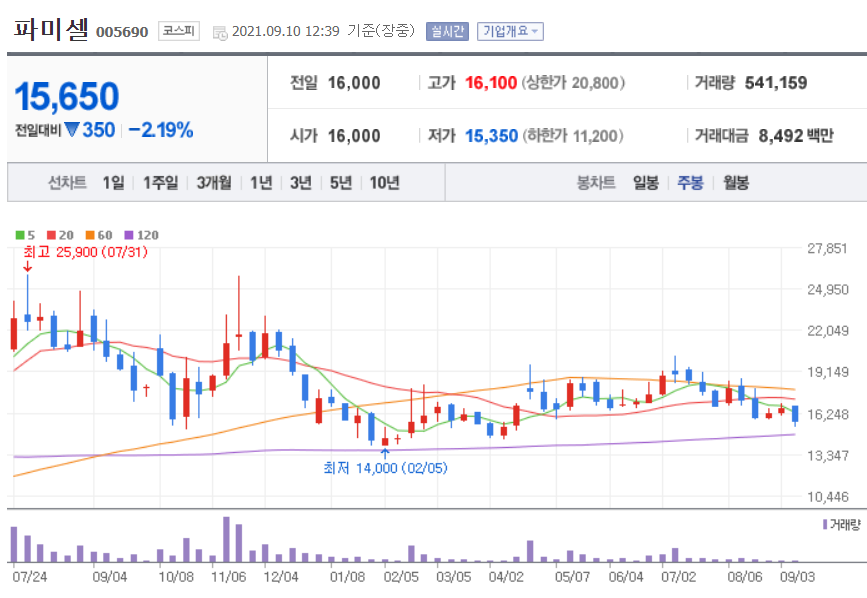The height and width of the screenshot is (598, 867).
Task: Switch to 월봉 monthly candle chart
Action: click(x=738, y=183)
